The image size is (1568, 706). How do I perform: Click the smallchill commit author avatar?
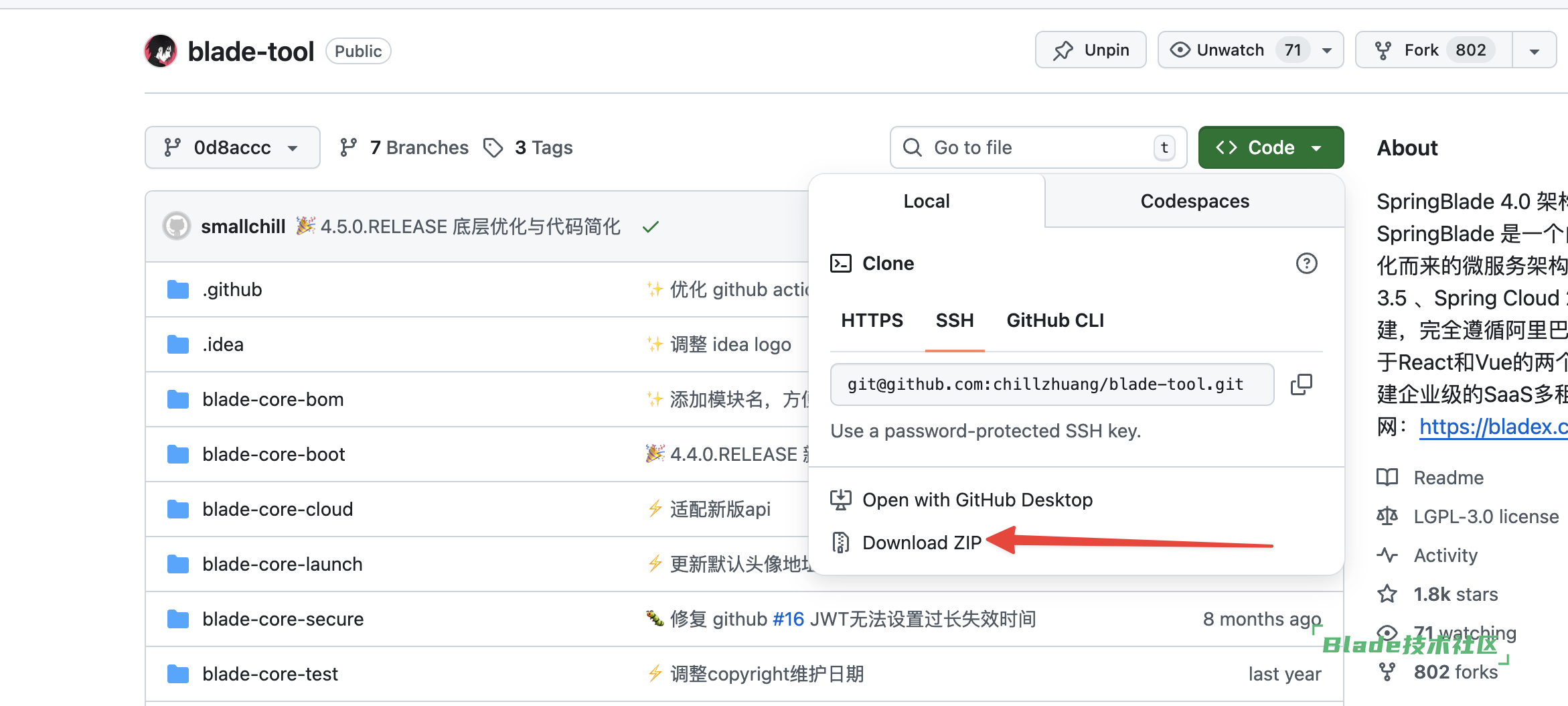pyautogui.click(x=177, y=226)
